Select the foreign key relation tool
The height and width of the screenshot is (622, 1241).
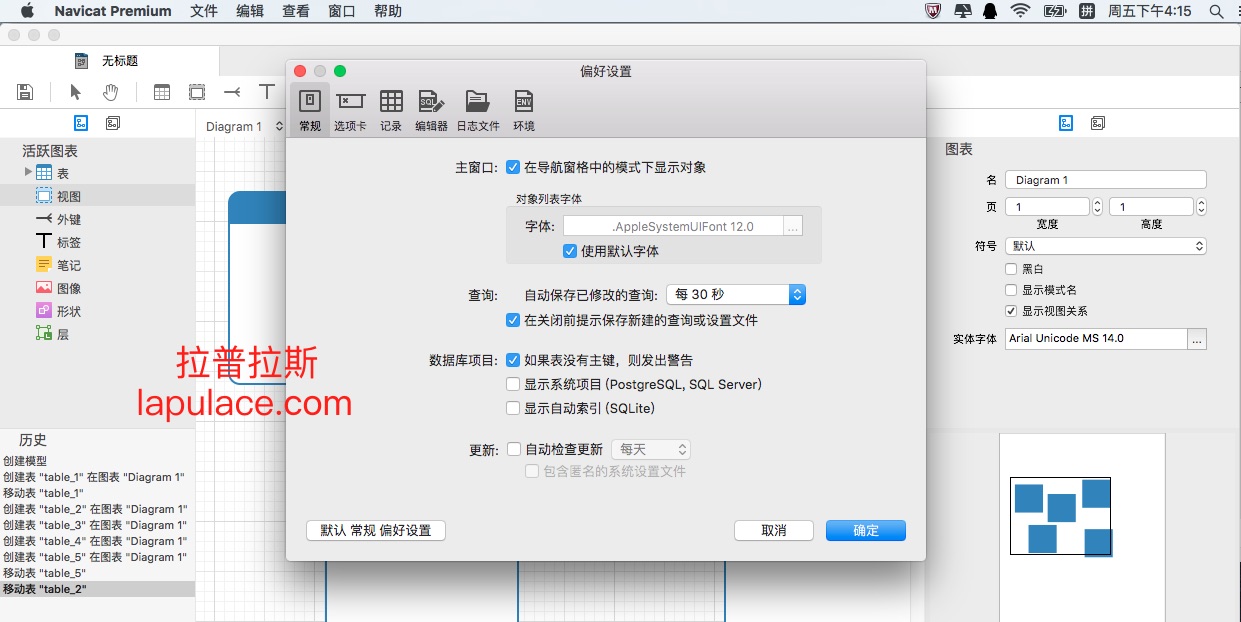232,92
